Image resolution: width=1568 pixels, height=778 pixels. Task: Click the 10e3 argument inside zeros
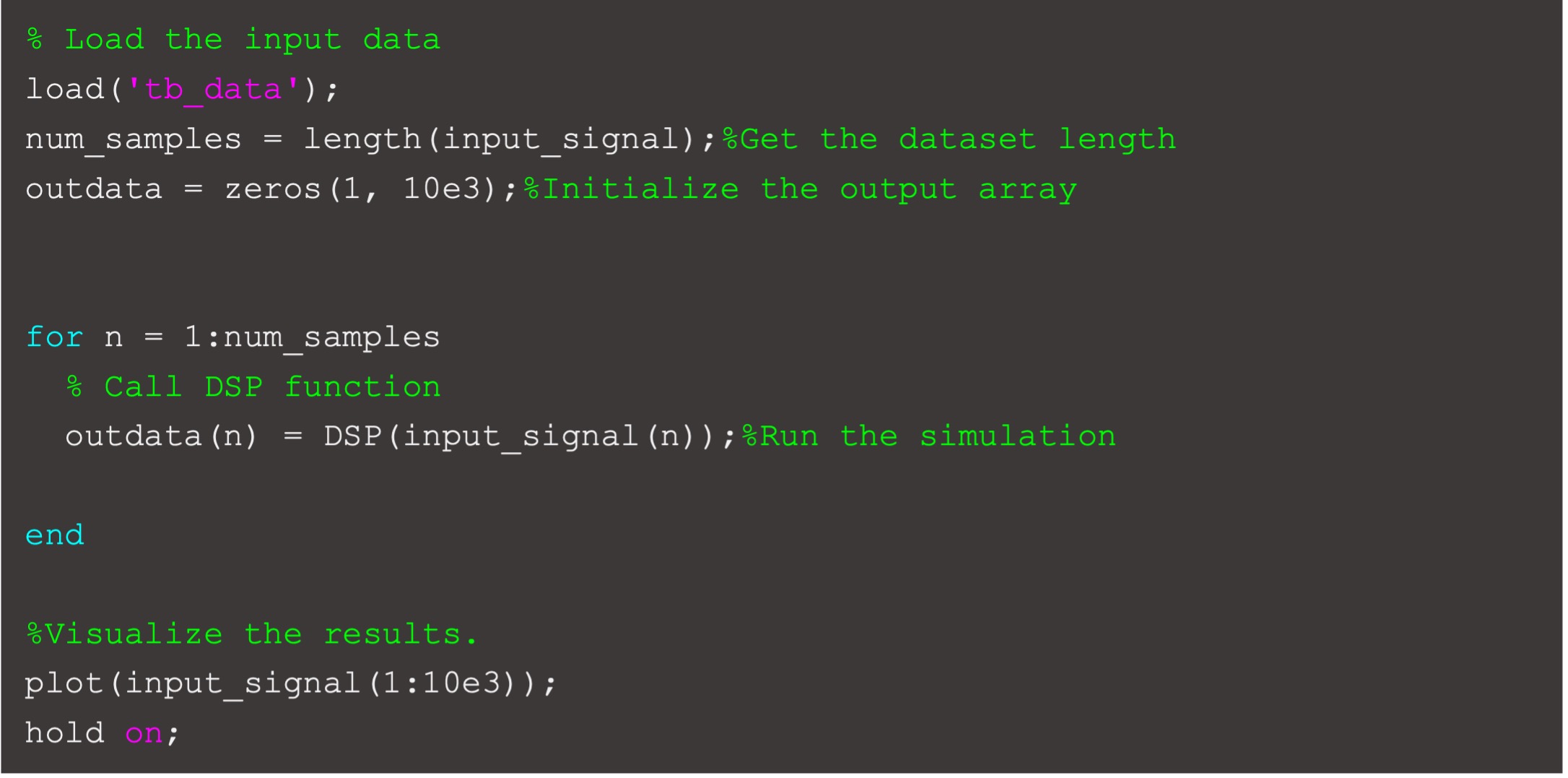(x=440, y=189)
